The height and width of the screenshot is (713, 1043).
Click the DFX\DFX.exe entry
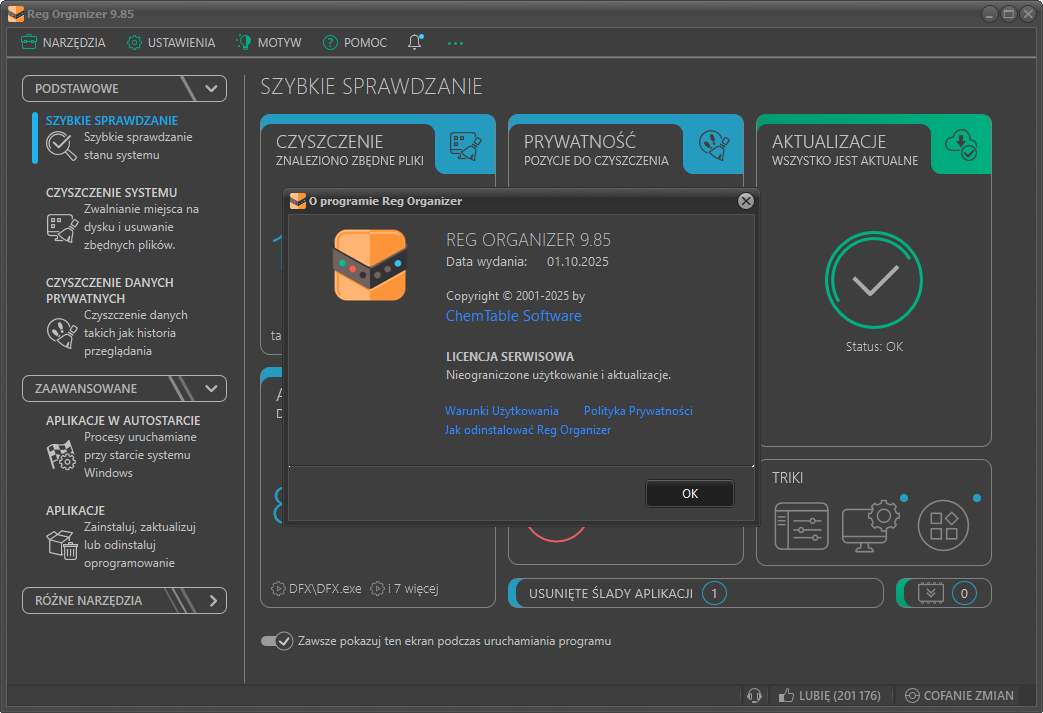pos(317,589)
